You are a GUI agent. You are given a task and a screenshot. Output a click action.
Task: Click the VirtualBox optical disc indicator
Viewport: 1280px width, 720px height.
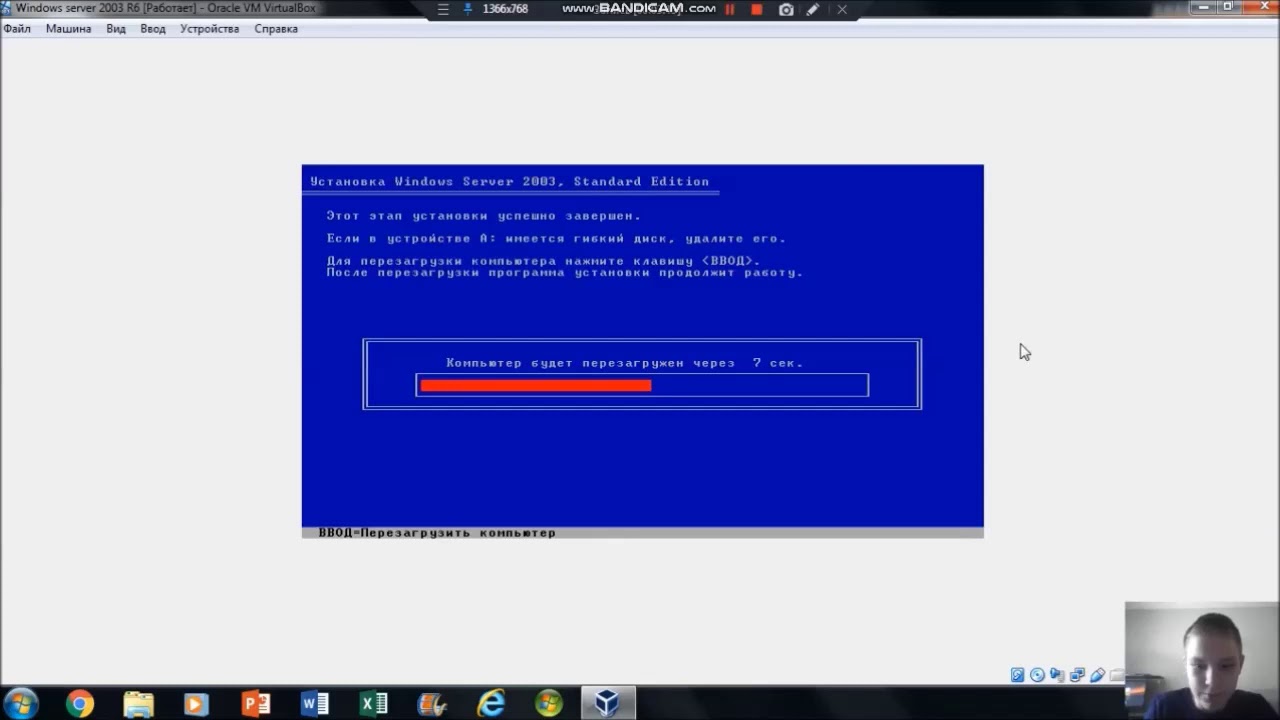tap(1037, 675)
